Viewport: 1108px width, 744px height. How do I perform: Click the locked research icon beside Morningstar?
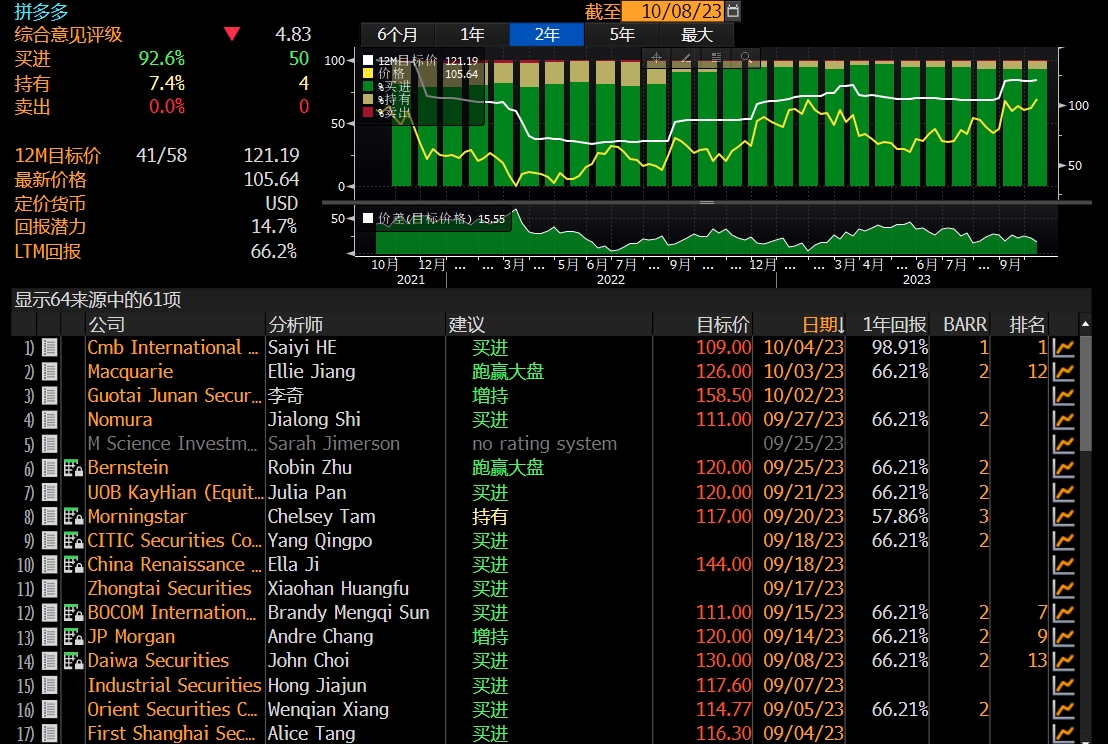click(x=73, y=516)
